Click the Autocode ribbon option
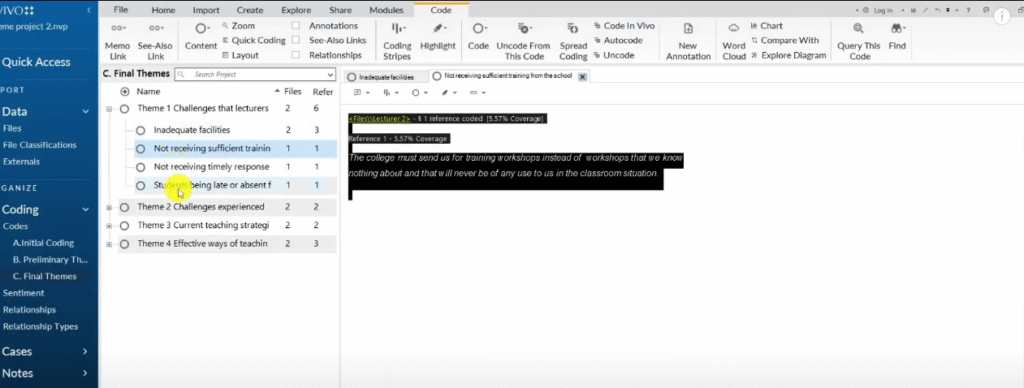The width and height of the screenshot is (1024, 388). (618, 40)
